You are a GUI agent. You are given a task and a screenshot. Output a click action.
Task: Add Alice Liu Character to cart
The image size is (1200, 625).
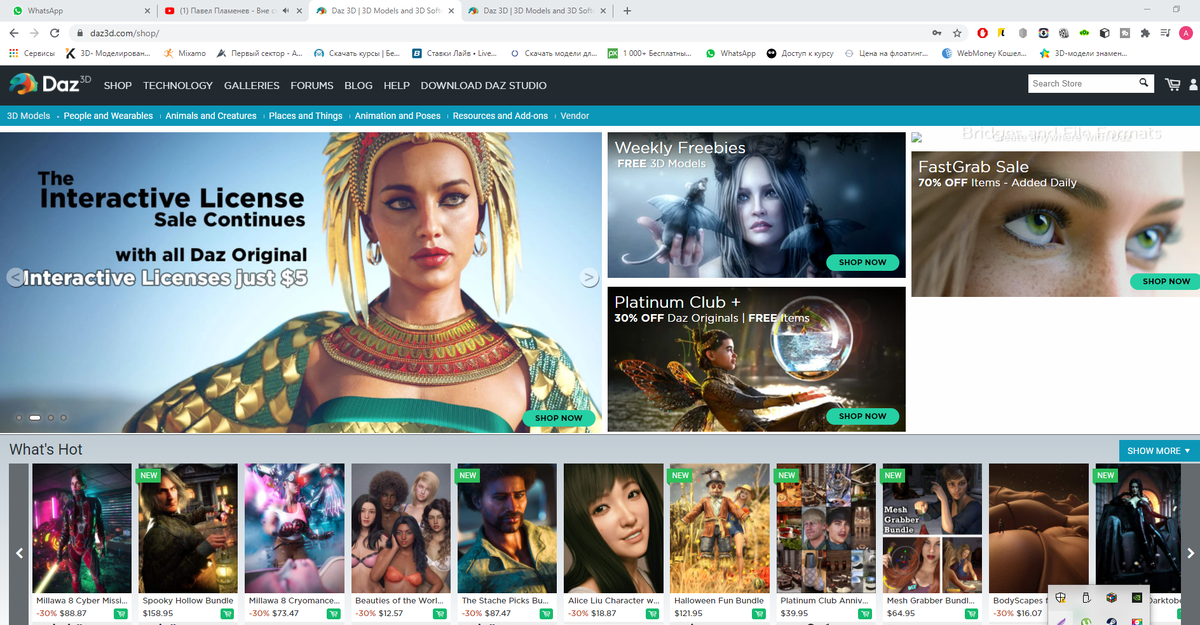click(652, 613)
